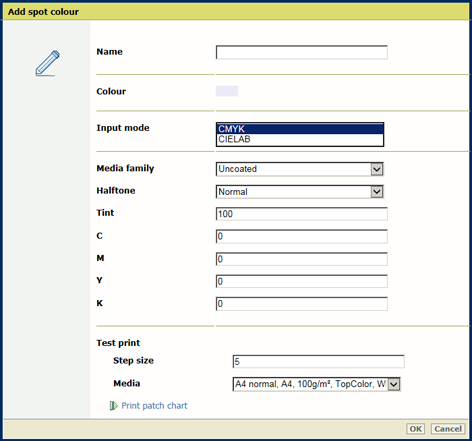Click the K value field

pos(302,304)
